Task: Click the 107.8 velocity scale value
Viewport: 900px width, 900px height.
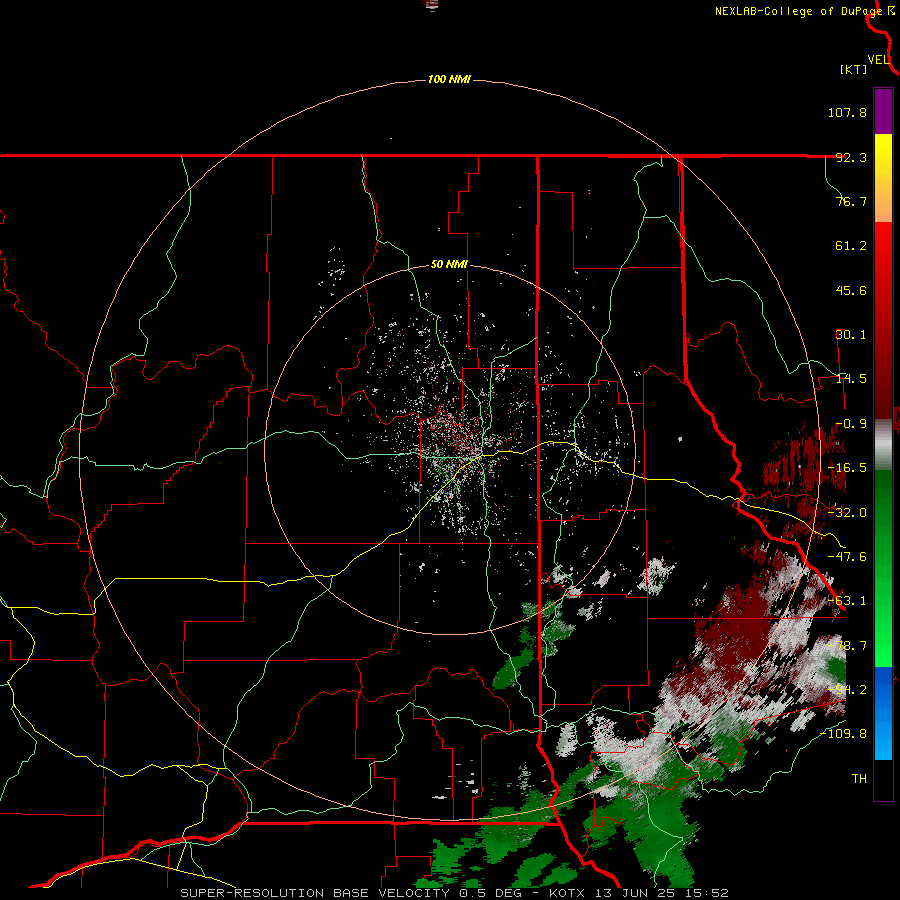Action: point(847,112)
